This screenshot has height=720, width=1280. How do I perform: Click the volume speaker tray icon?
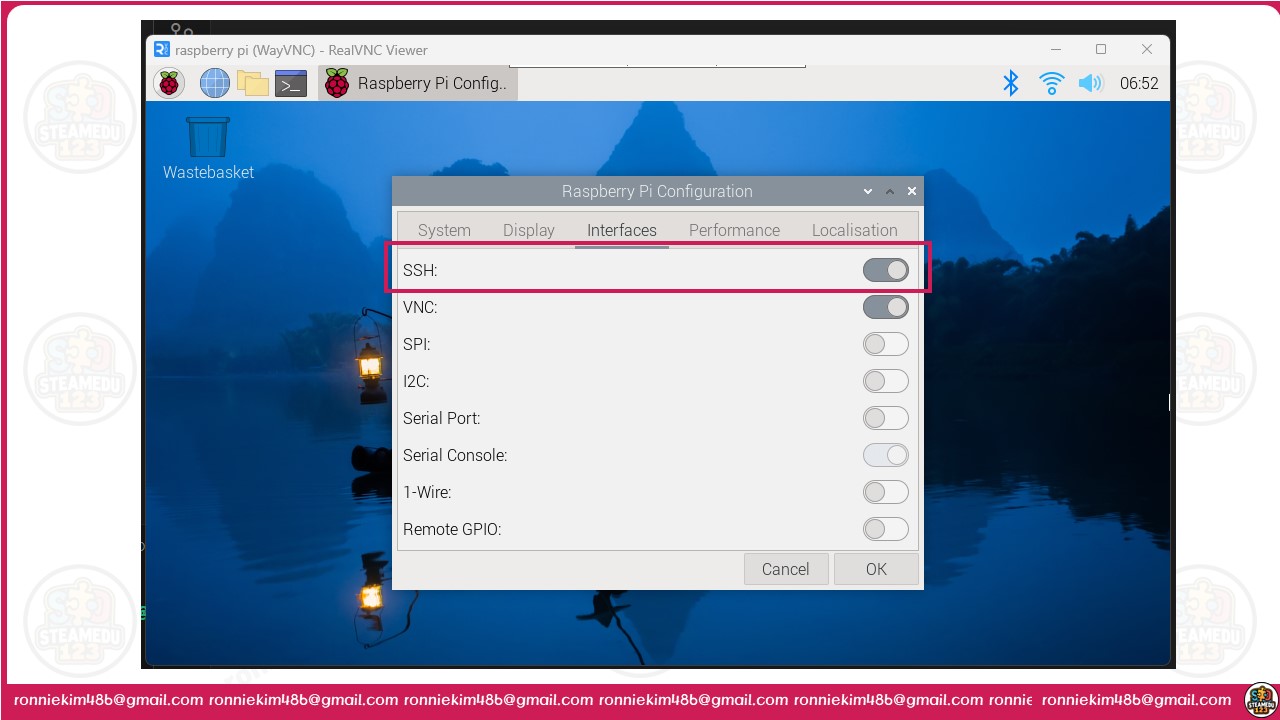point(1090,83)
